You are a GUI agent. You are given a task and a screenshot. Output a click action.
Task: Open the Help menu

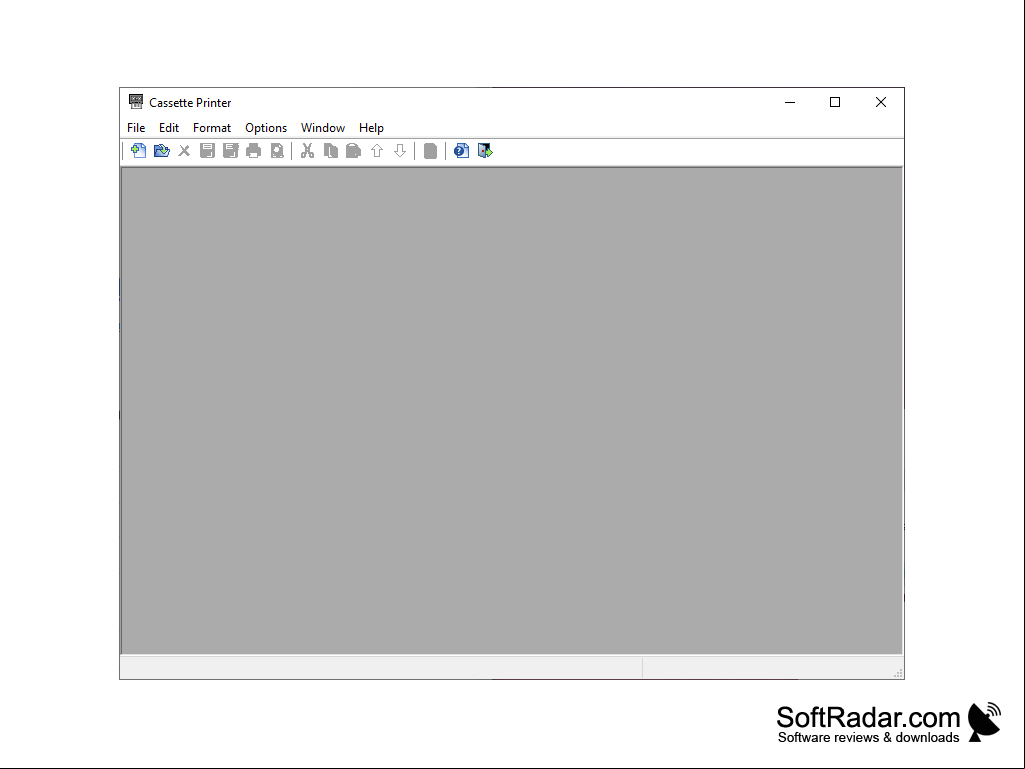click(x=371, y=128)
